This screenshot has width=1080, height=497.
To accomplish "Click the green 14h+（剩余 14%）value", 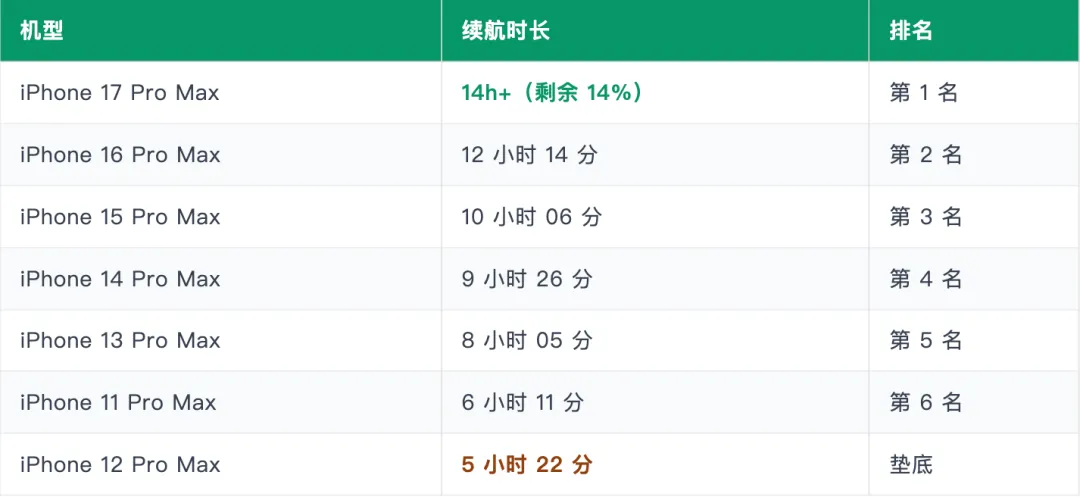I will coord(553,93).
